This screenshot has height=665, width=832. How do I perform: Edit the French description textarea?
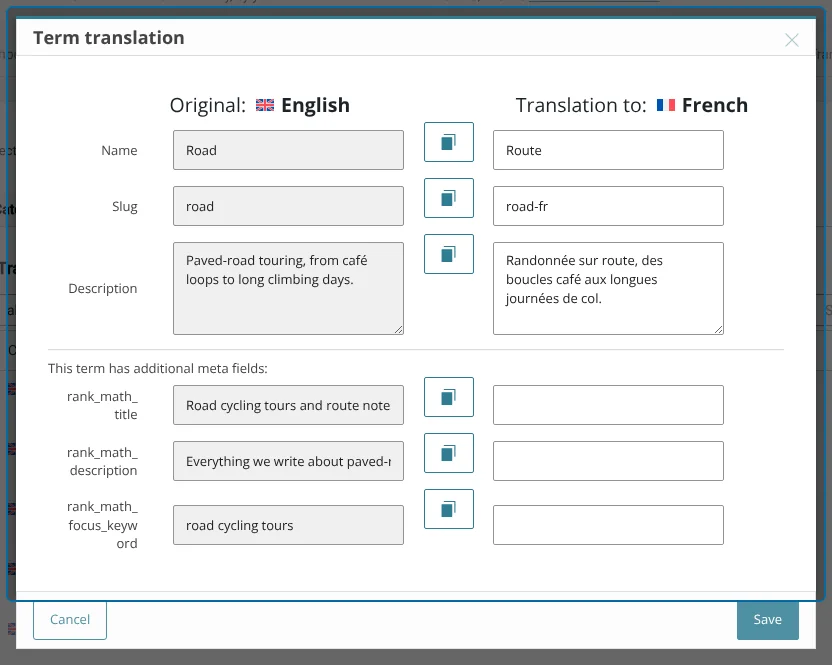[x=608, y=289]
